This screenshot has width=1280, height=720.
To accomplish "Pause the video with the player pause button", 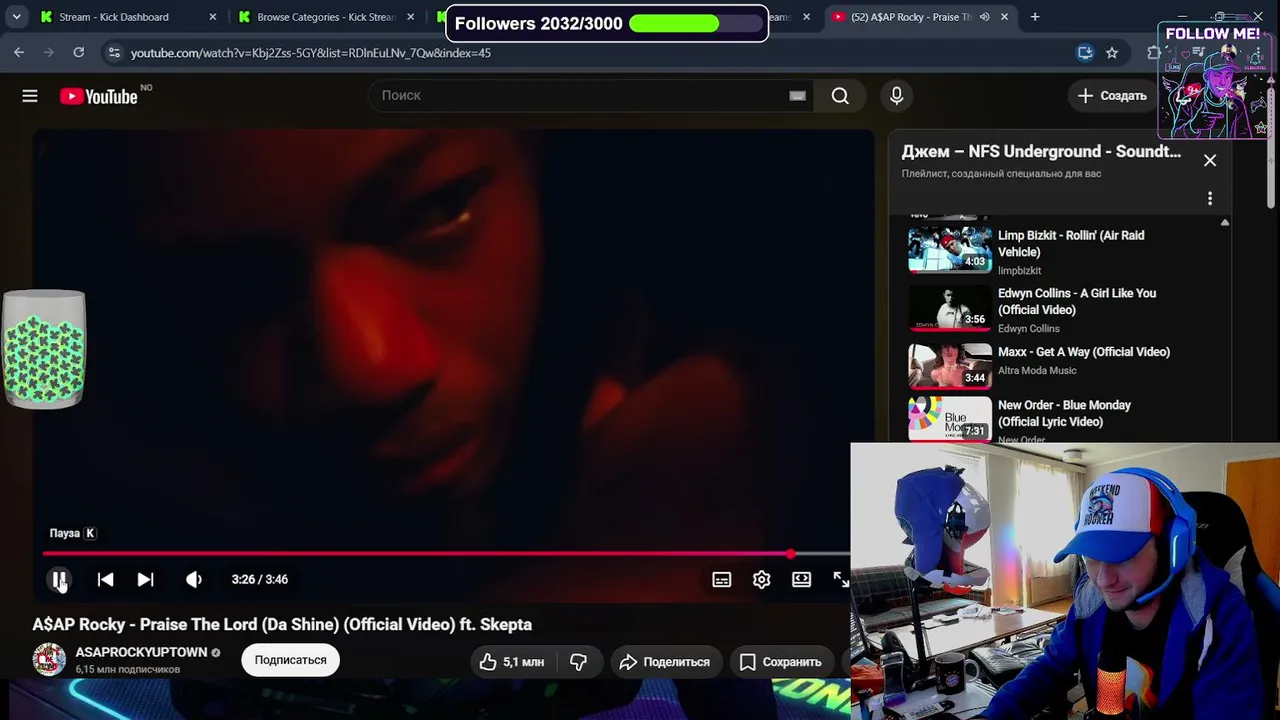I will point(59,579).
